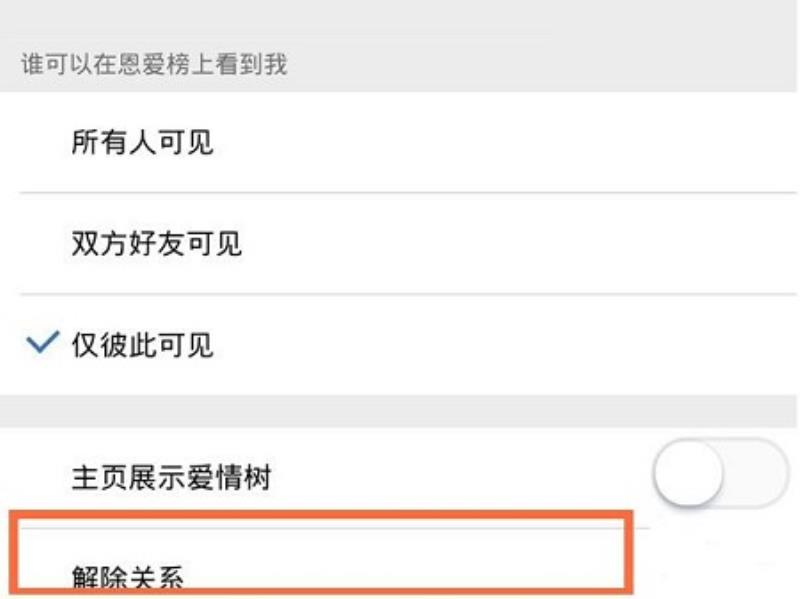The image size is (800, 599).
Task: Click the 仅彼此可见 label text
Action: (142, 345)
